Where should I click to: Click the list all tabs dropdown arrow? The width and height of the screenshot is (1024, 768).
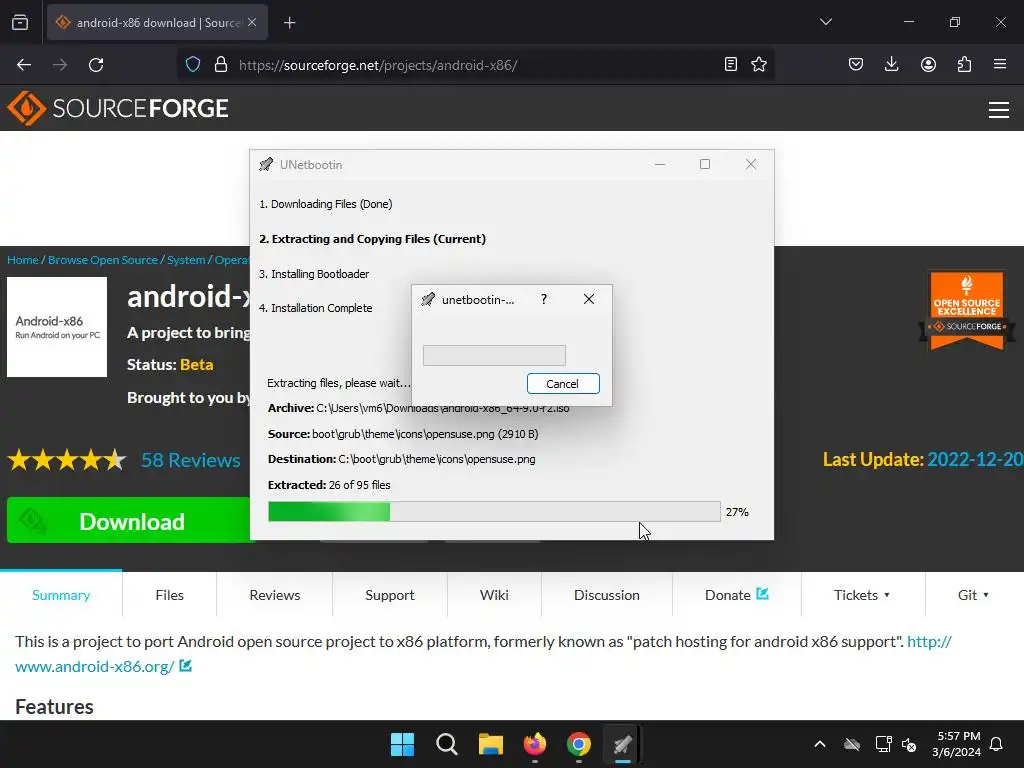(825, 22)
